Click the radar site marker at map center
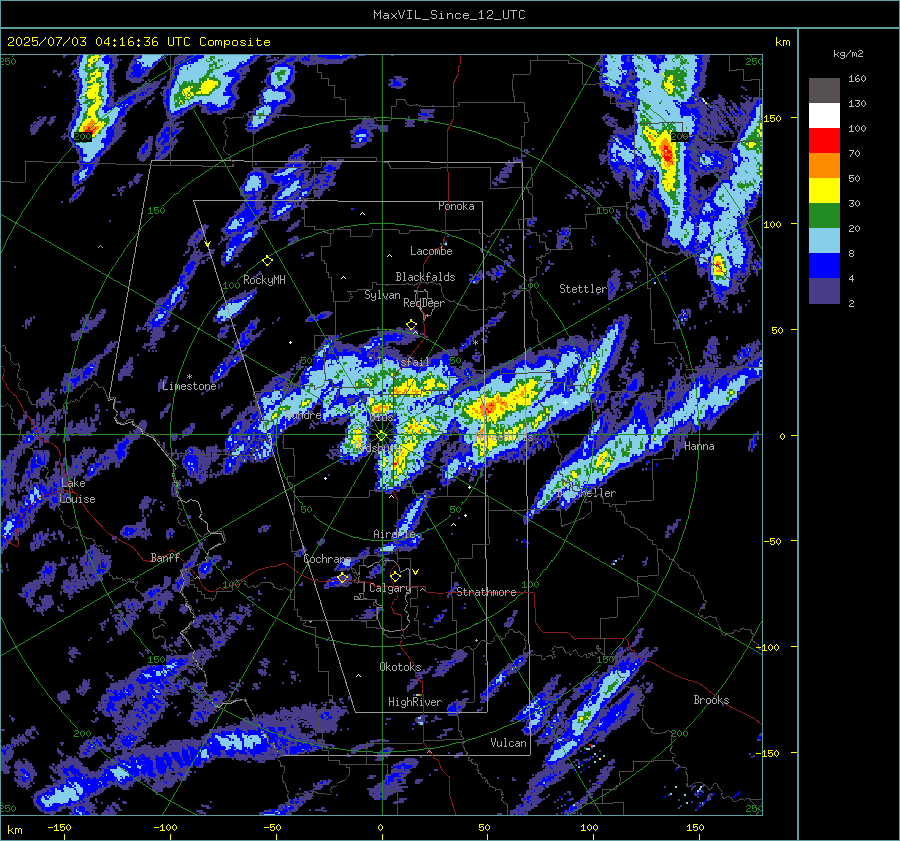The width and height of the screenshot is (900, 841). pyautogui.click(x=381, y=436)
